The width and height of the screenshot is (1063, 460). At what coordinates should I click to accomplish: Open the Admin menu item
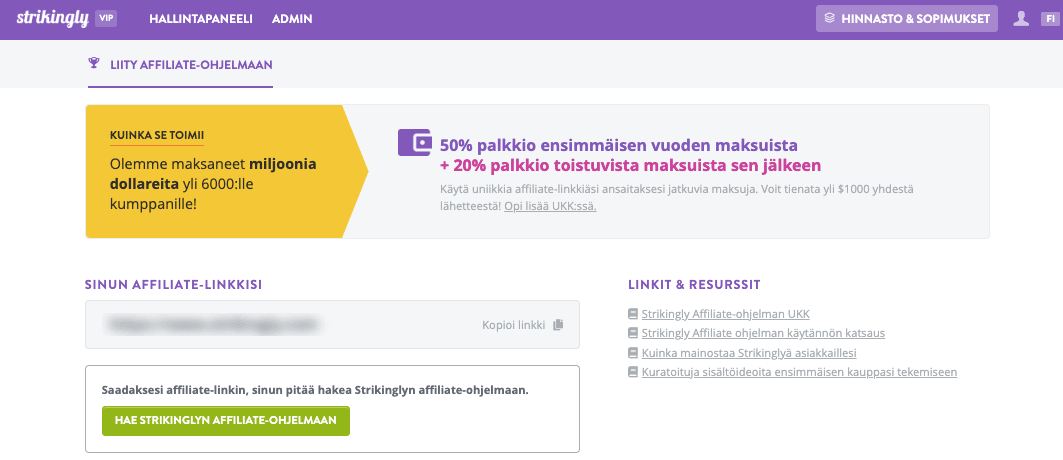[292, 19]
